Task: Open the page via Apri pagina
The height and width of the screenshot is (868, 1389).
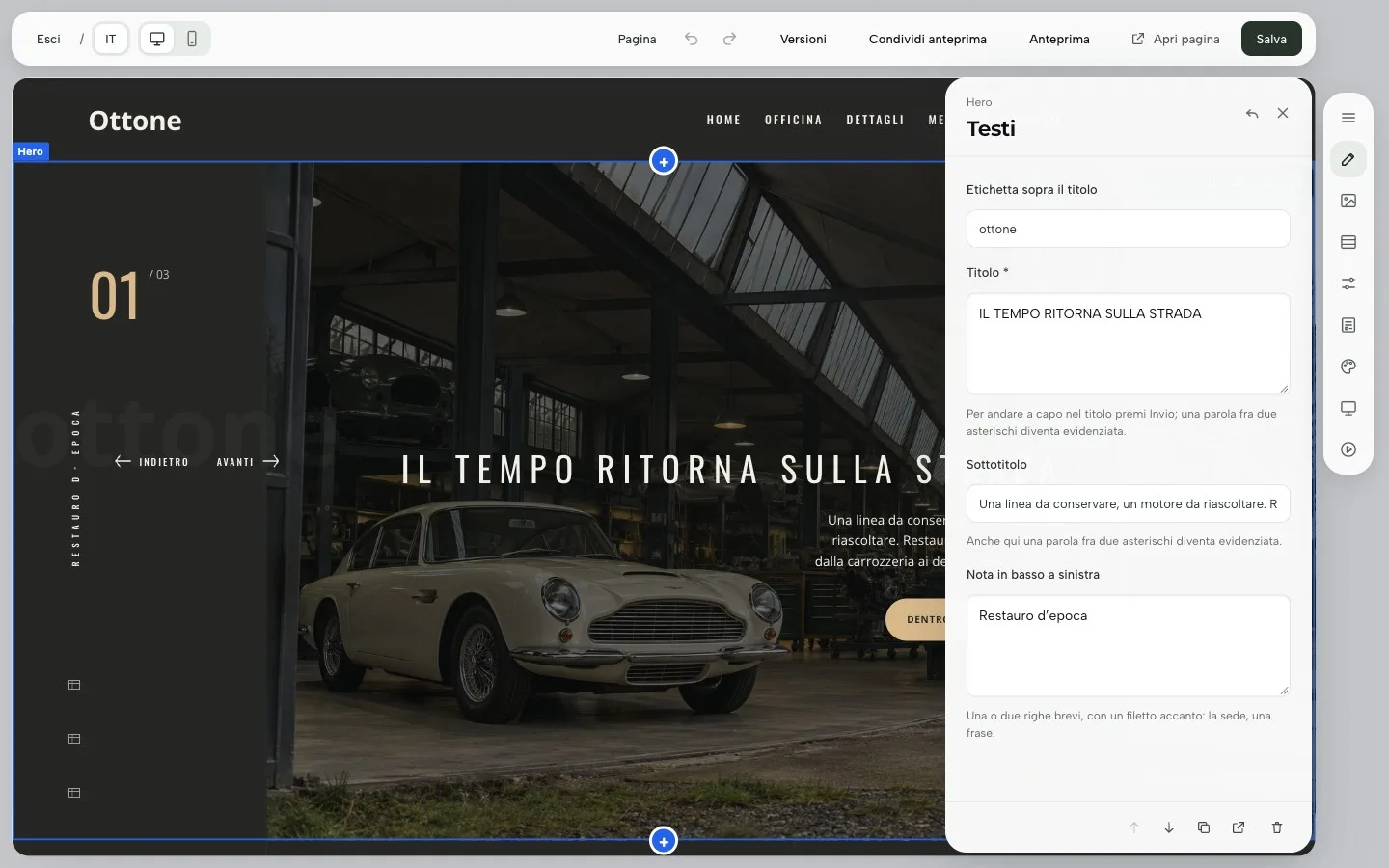Action: pos(1176,39)
